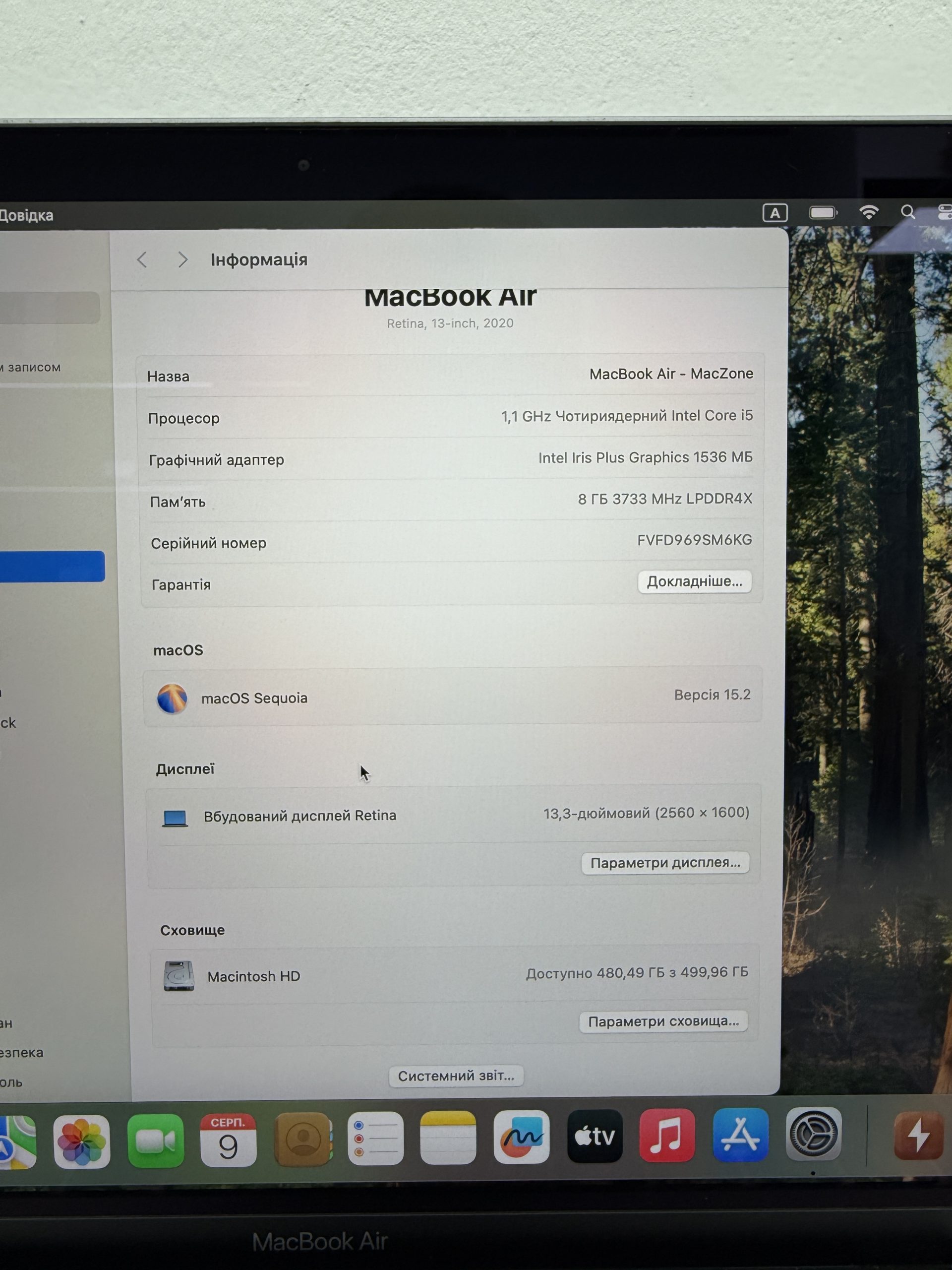The width and height of the screenshot is (952, 1270).
Task: Switch keyboard input source icon
Action: coord(774,213)
